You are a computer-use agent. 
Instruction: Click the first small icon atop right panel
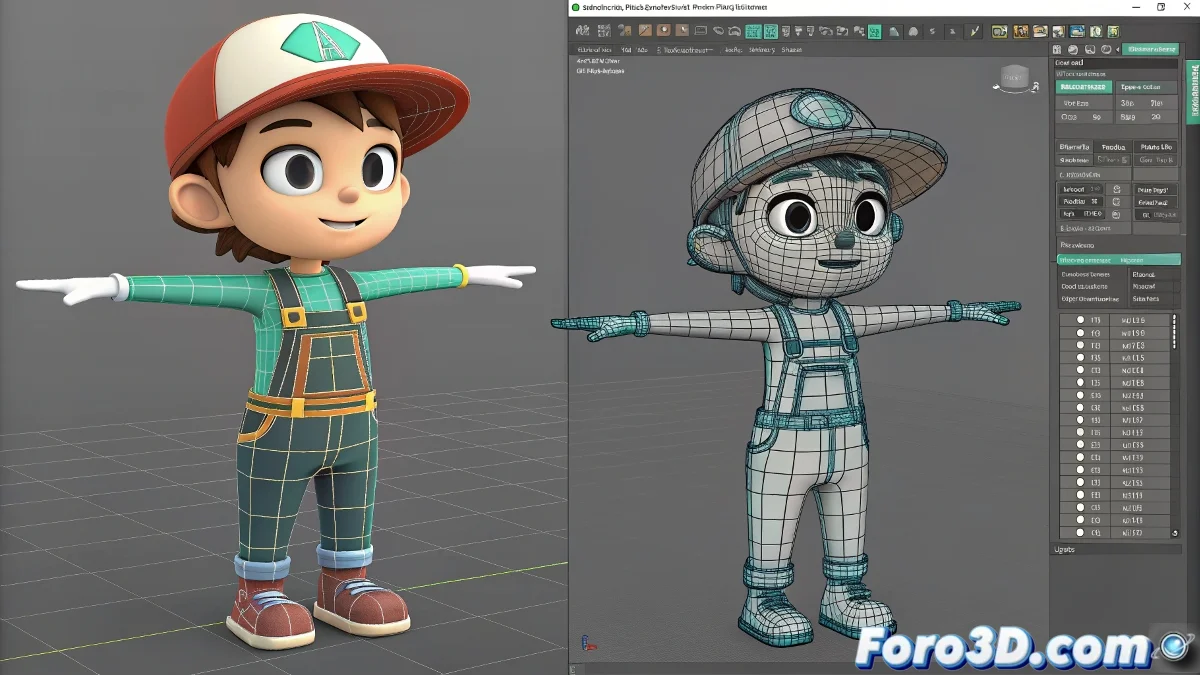(x=1057, y=49)
